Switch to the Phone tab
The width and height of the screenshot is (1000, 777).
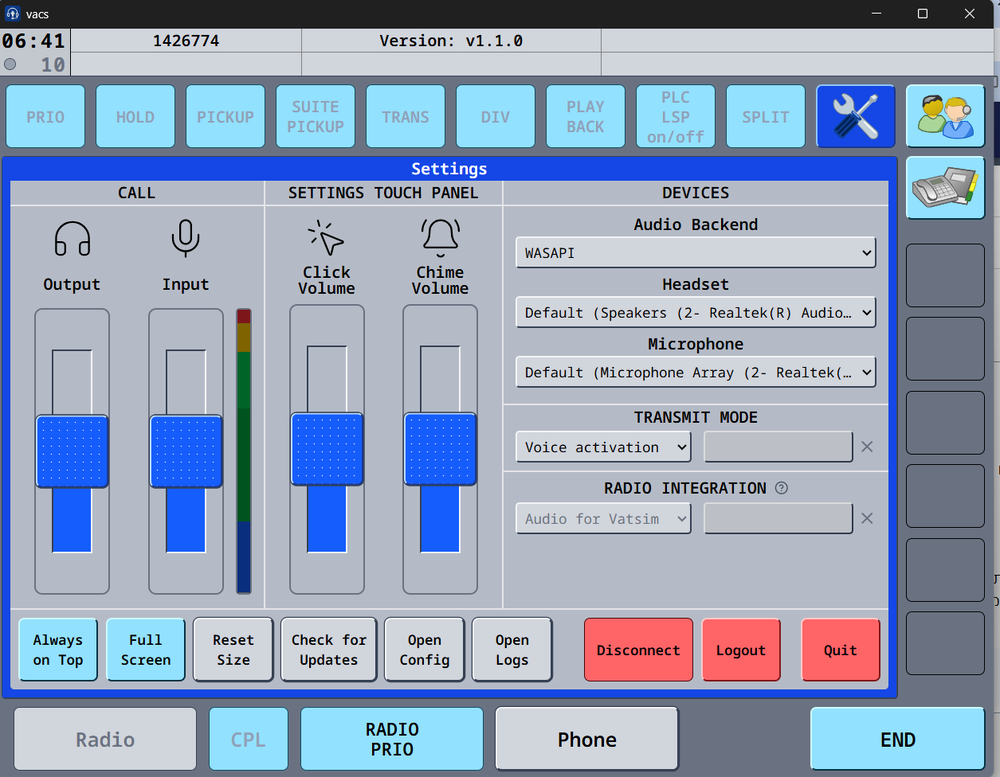(587, 740)
